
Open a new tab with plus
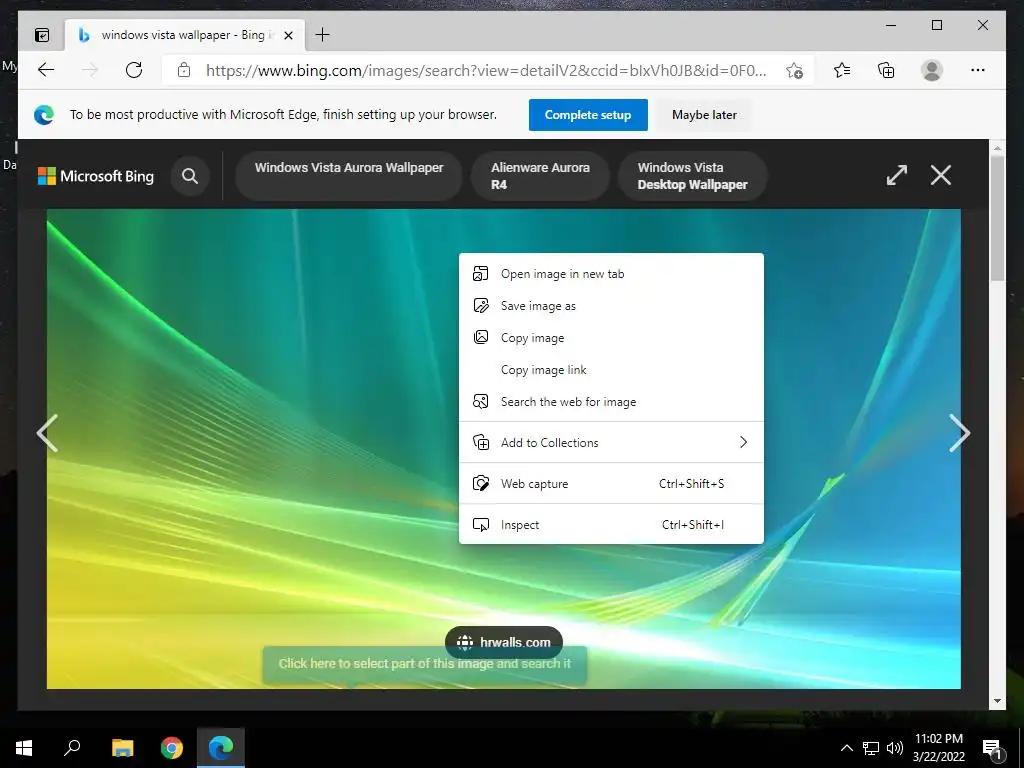tap(323, 35)
